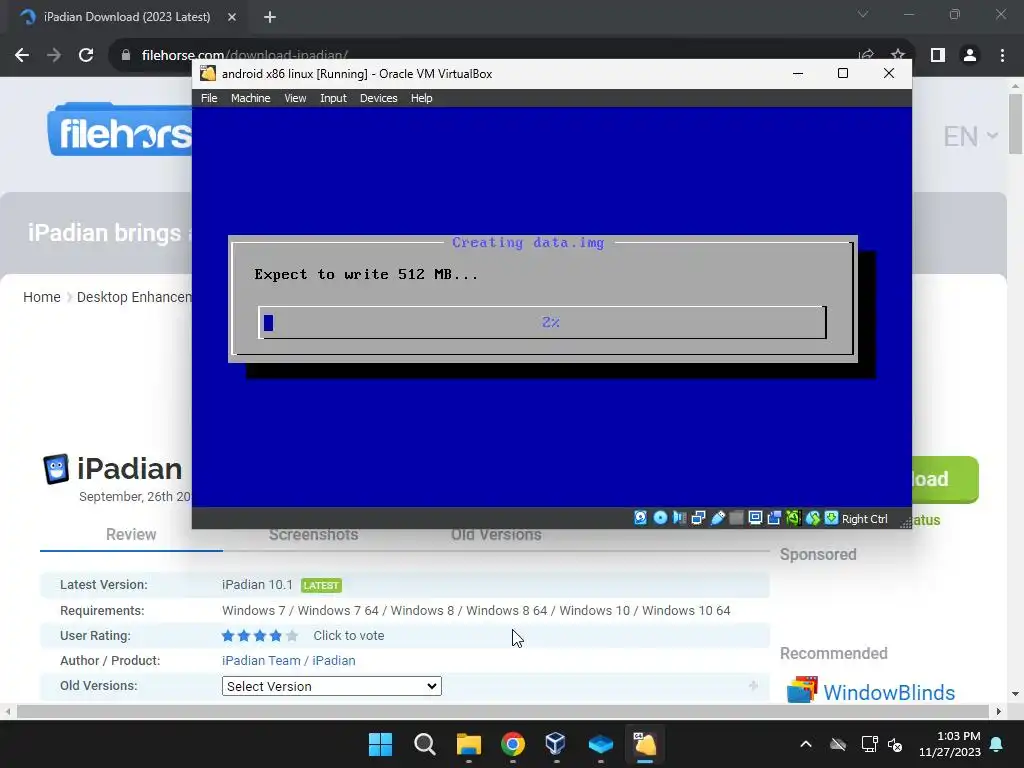Click the page vertical scrollbar thumb
Screen dimensions: 1024x768
coord(1015,124)
